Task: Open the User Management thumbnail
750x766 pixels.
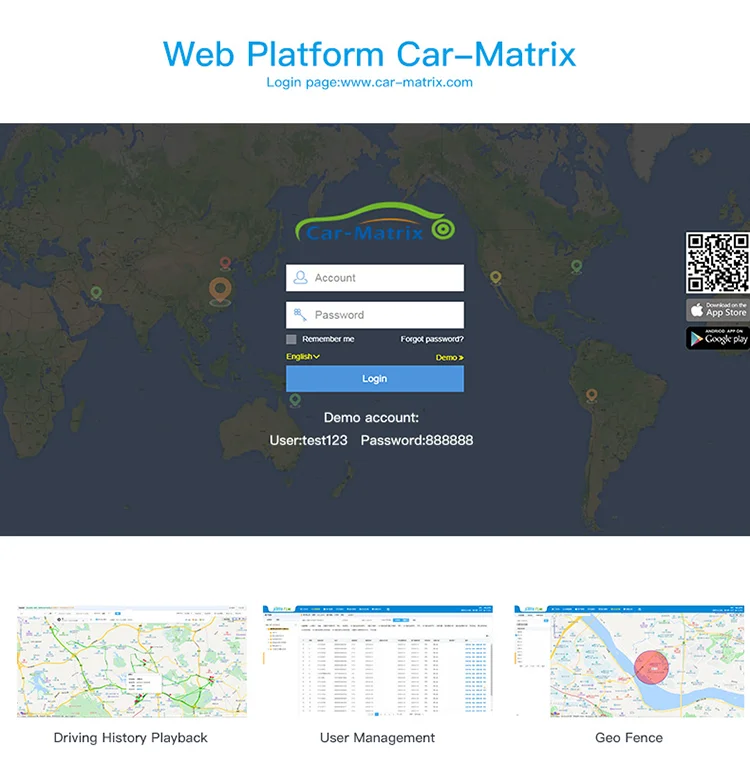Action: tap(377, 661)
